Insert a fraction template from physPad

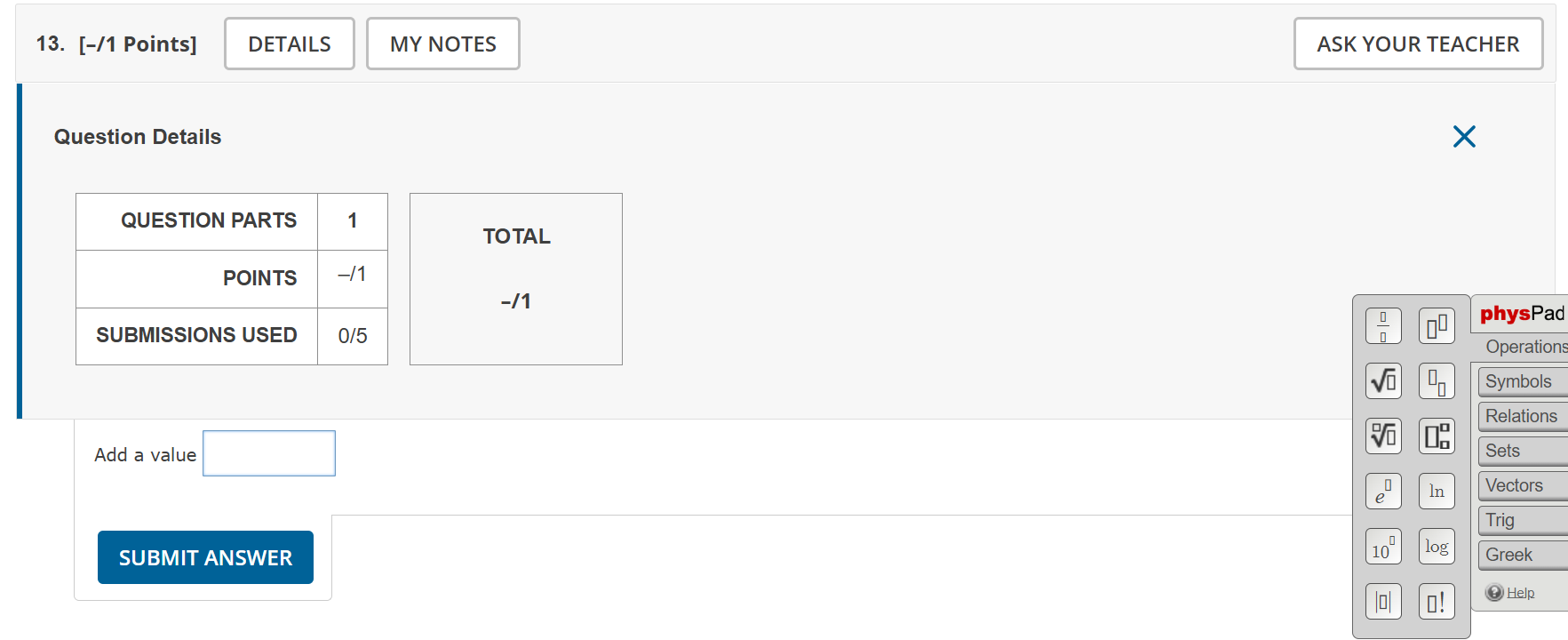click(1383, 326)
